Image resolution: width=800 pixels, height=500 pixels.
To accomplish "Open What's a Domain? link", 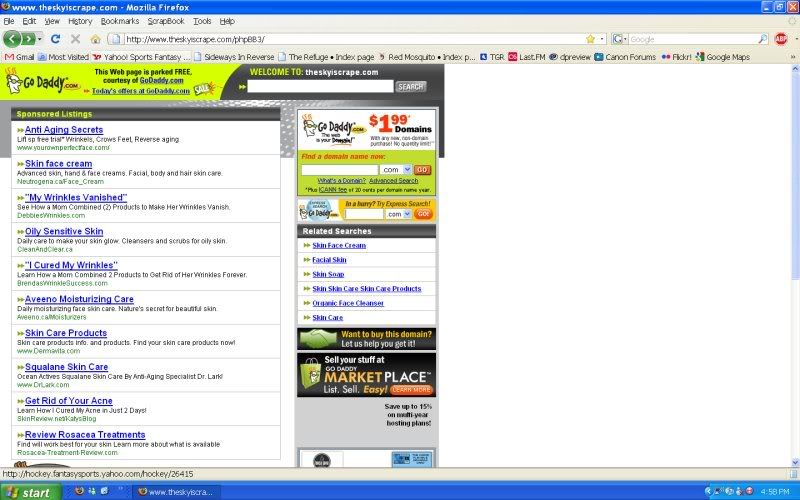I will pos(341,181).
